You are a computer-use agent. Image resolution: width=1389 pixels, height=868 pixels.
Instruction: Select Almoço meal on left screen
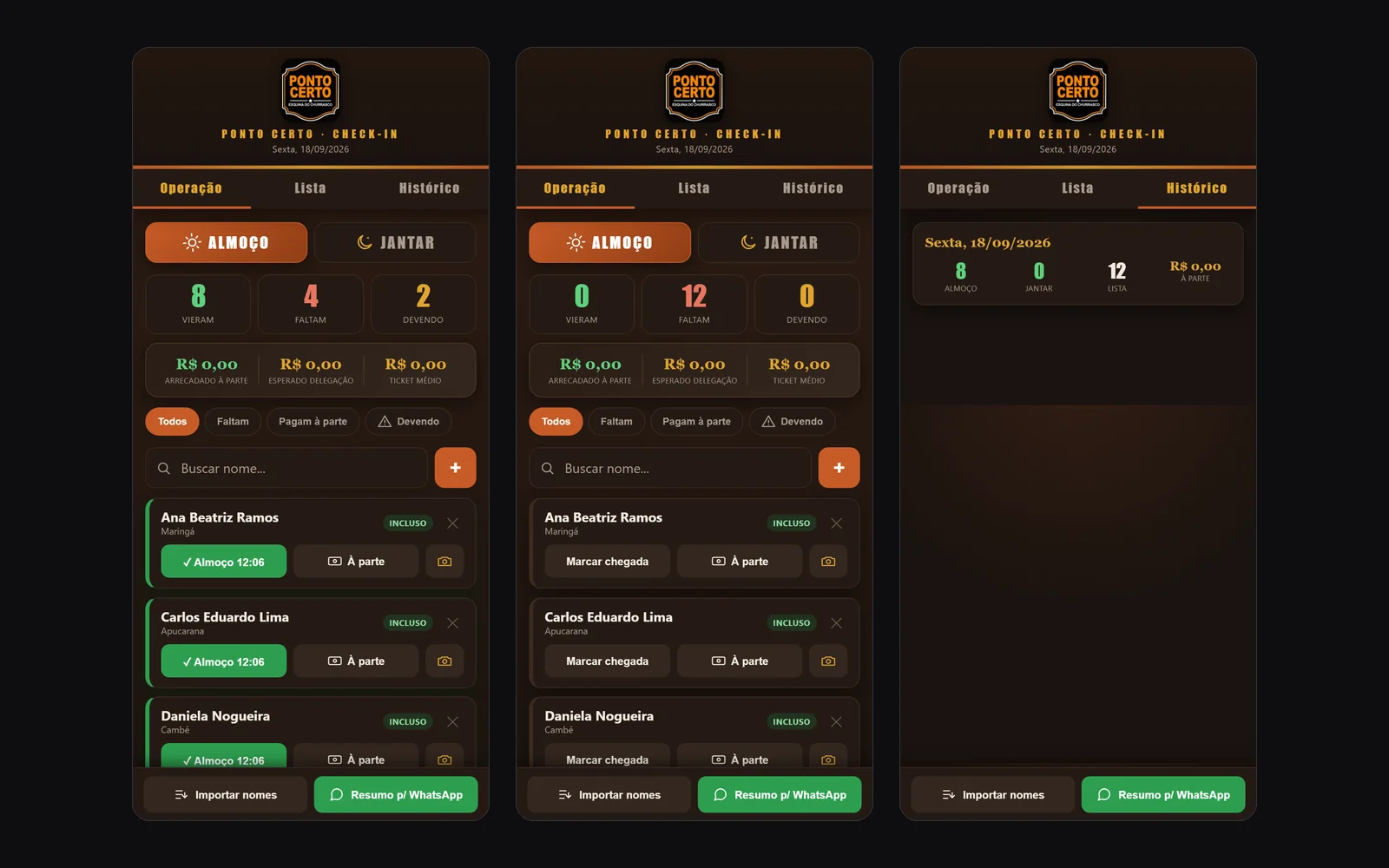click(x=226, y=243)
